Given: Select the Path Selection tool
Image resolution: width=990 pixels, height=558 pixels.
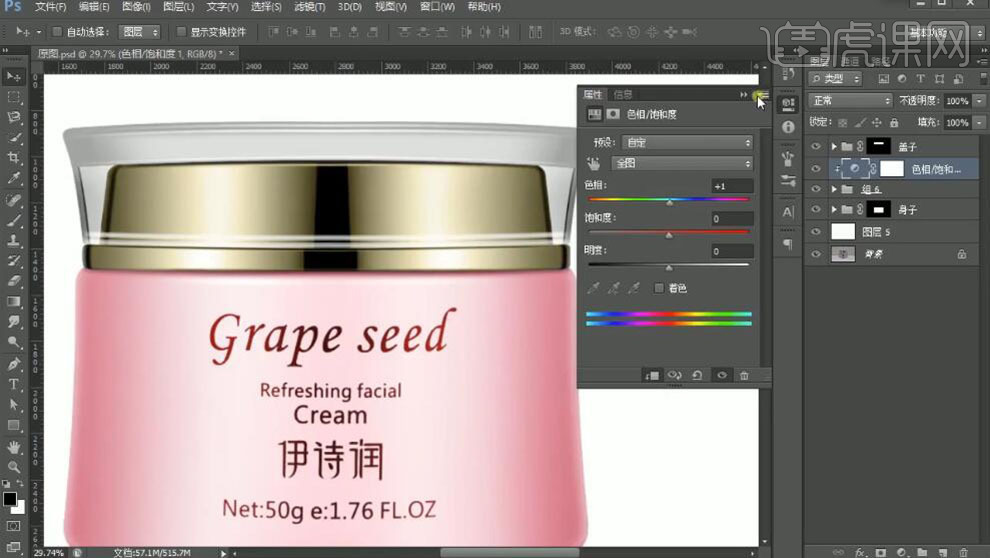Looking at the screenshot, I should 13,405.
